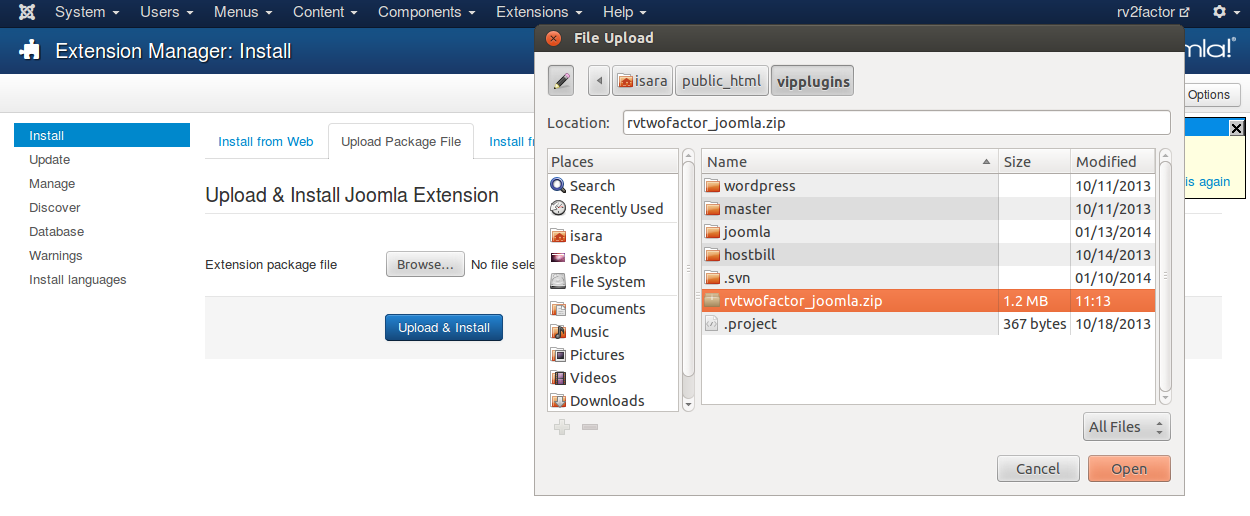1250x516 pixels.
Task: Click the Downloads folder icon in Places
Action: (558, 401)
